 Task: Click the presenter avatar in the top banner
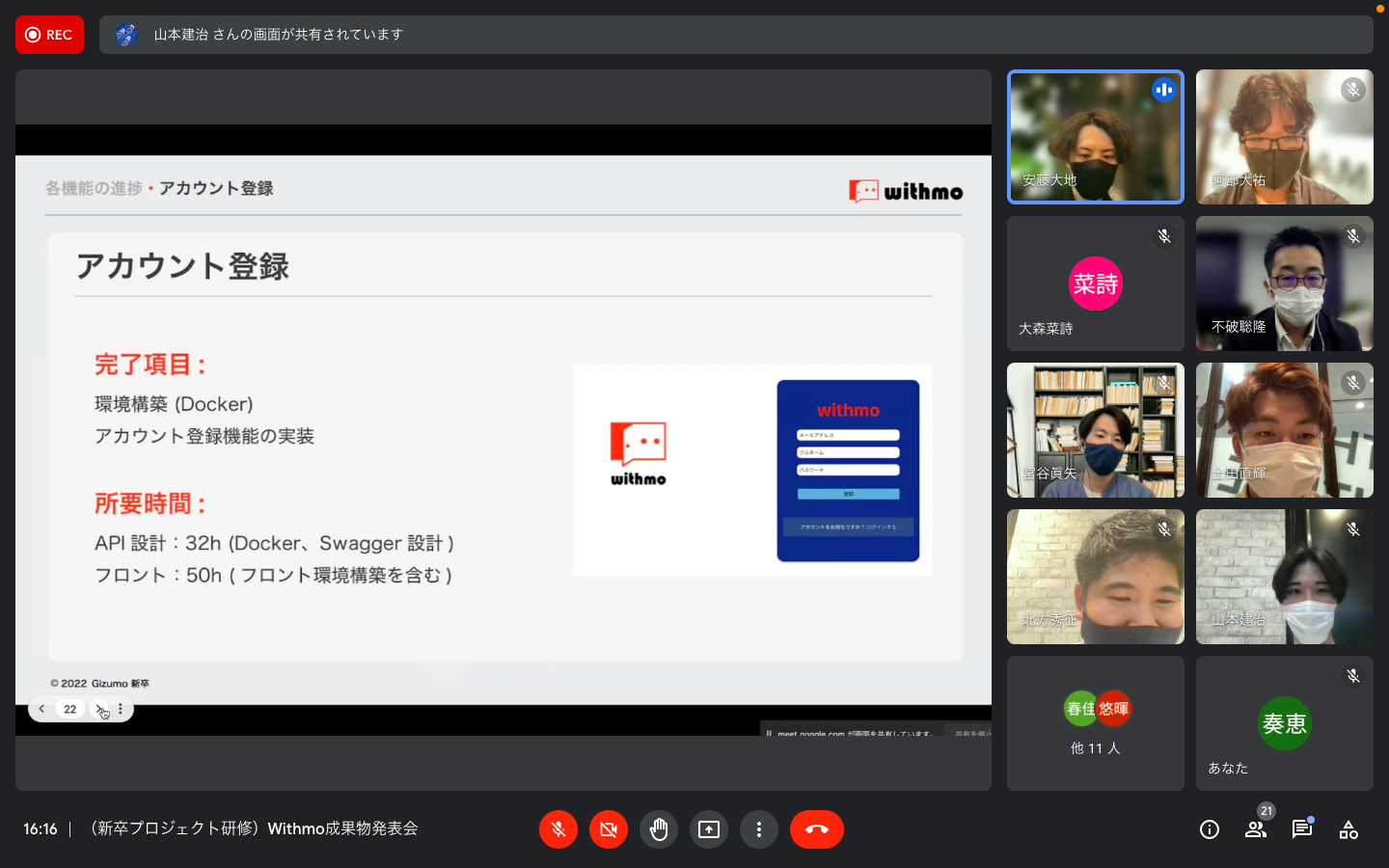[x=126, y=35]
